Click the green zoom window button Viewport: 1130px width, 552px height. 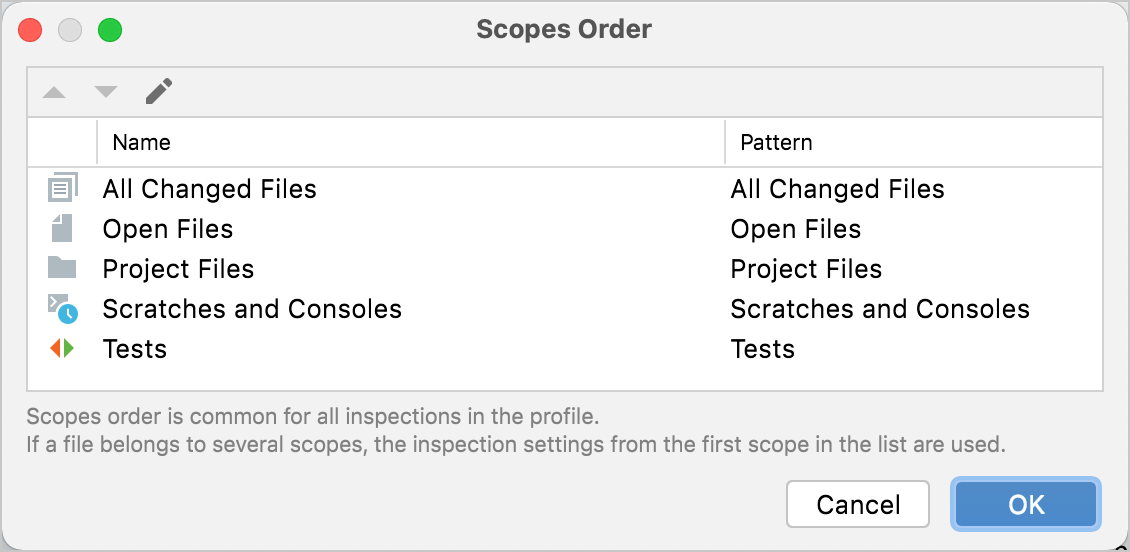point(110,30)
